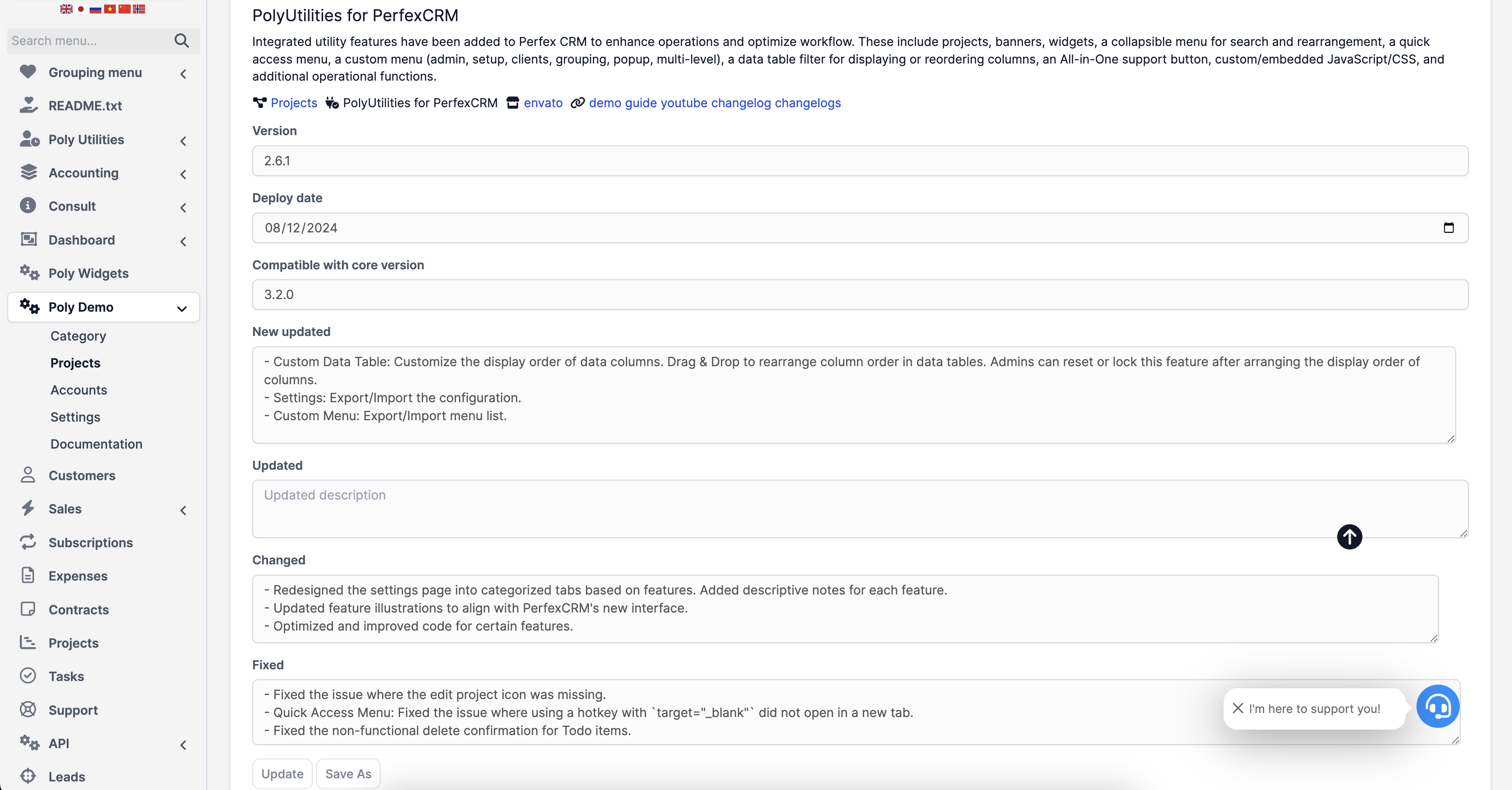
Task: Open the Accounts submenu item
Action: click(79, 390)
